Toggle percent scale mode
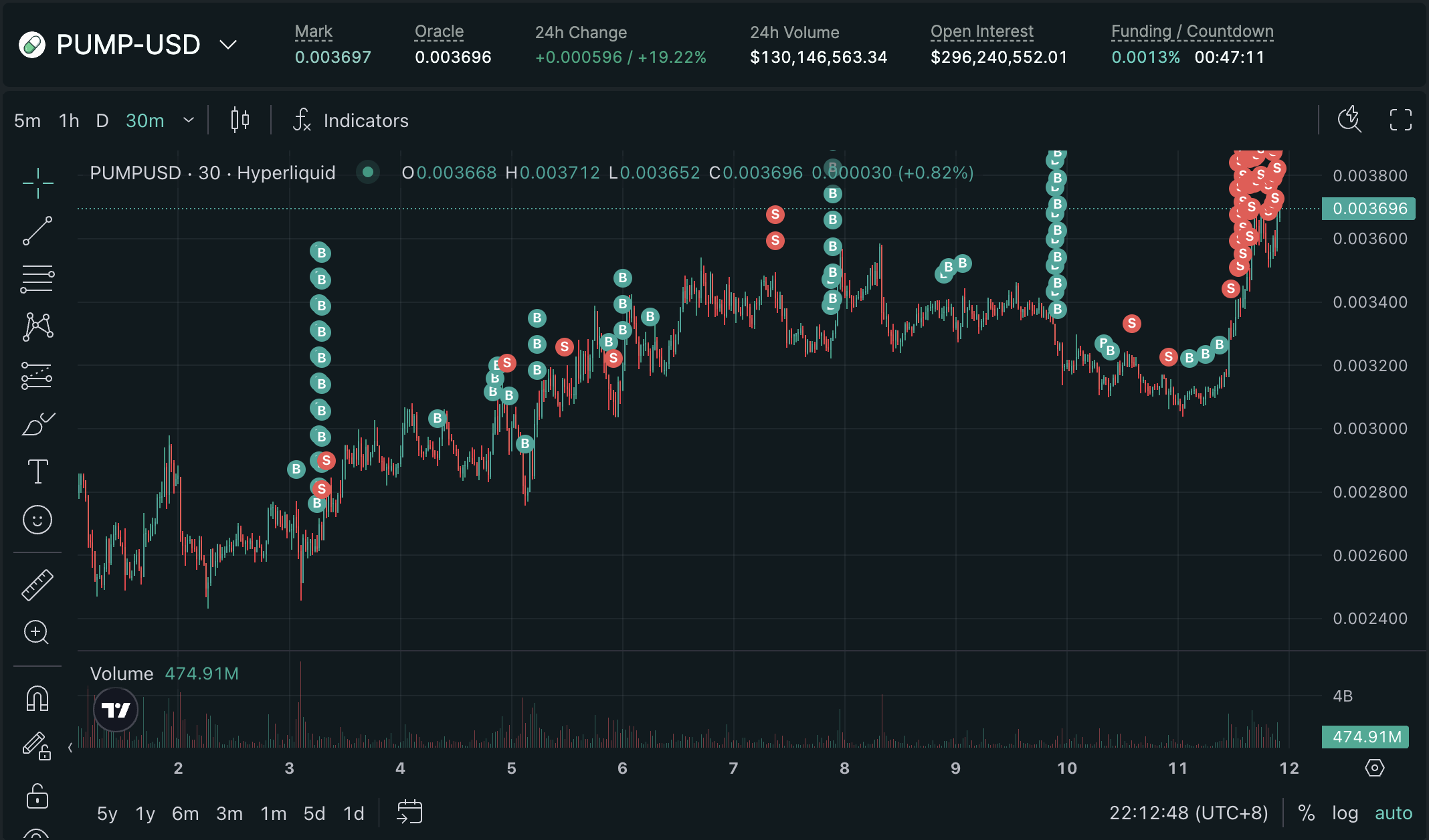Viewport: 1429px width, 840px height. [x=1306, y=813]
